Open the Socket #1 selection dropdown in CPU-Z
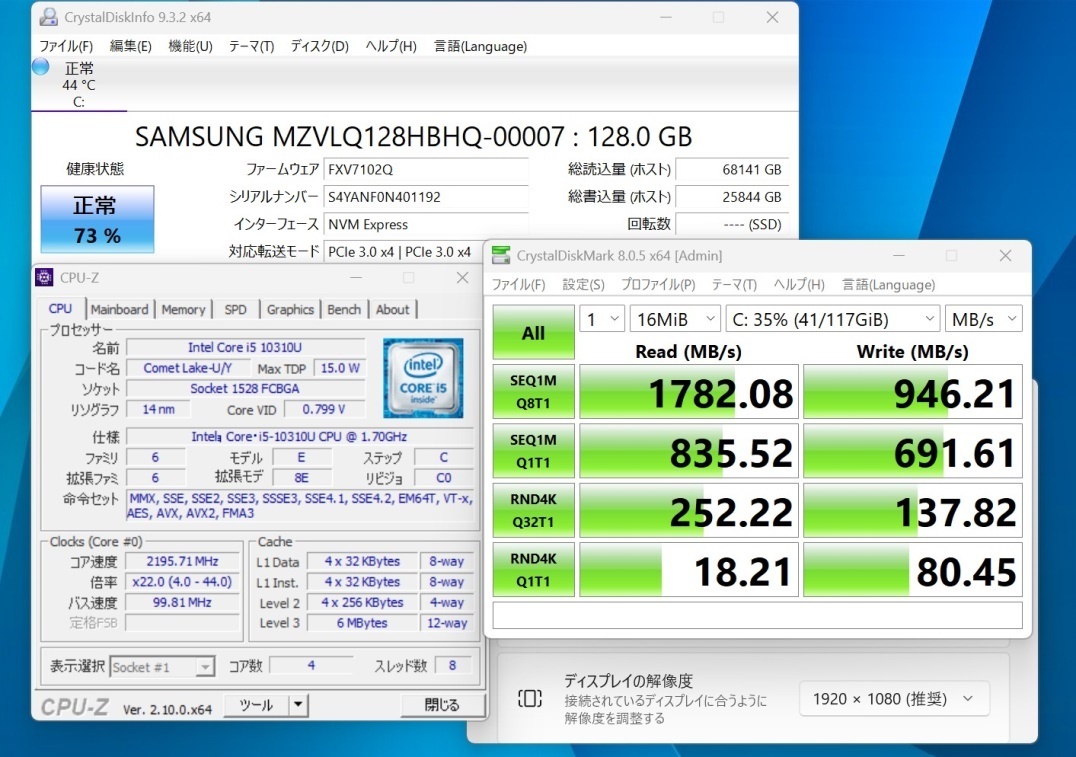 [x=162, y=666]
